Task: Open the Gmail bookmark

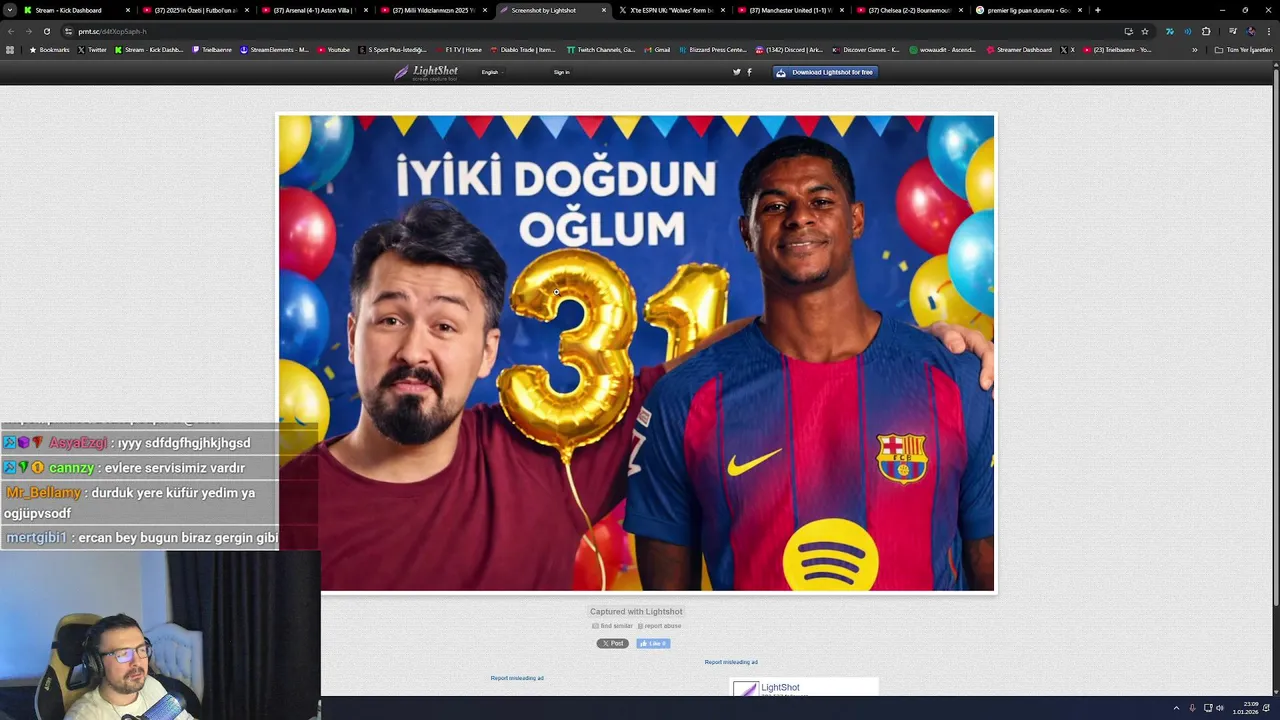Action: (657, 49)
